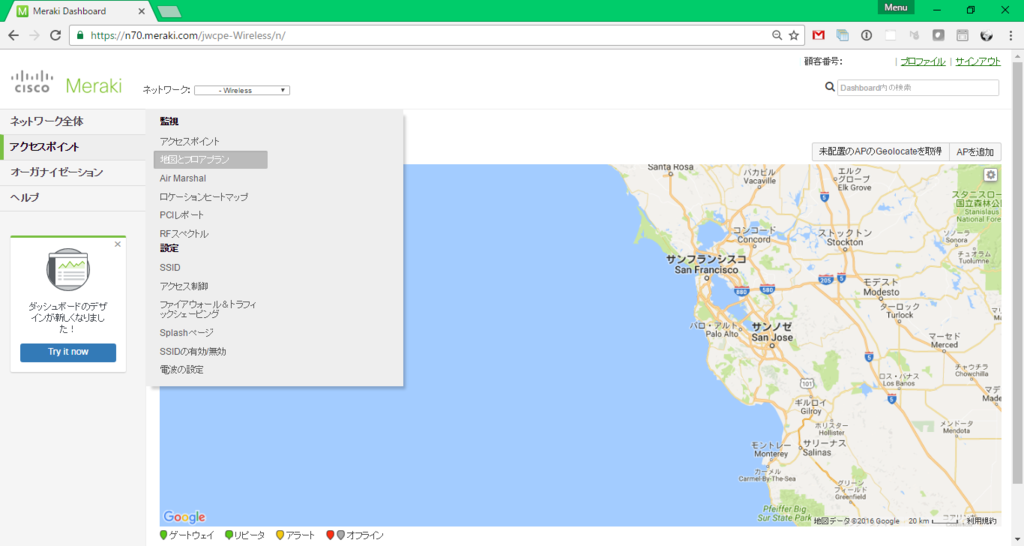The width and height of the screenshot is (1024, 546).
Task: Choose アクセスポイント under 監視 submenu
Action: pos(189,141)
